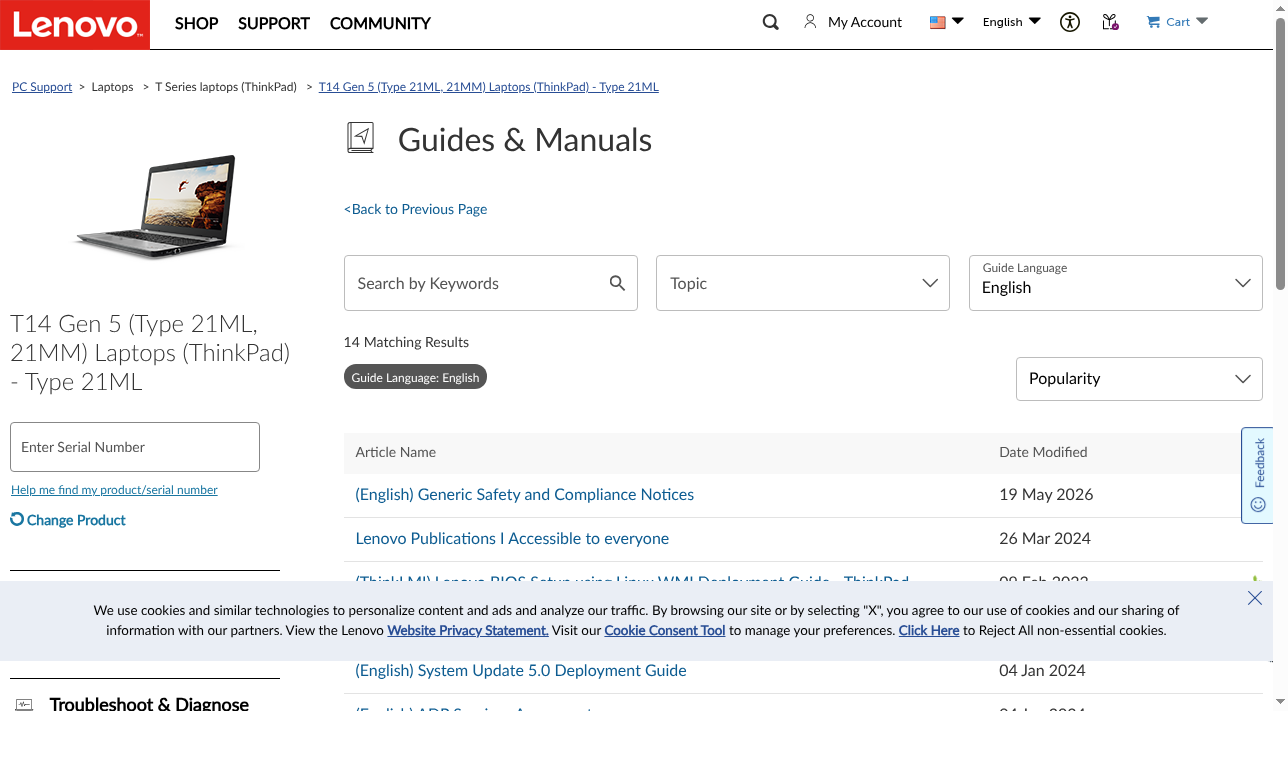This screenshot has height=763, width=1288.
Task: Expand the Topic dropdown
Action: [x=803, y=283]
